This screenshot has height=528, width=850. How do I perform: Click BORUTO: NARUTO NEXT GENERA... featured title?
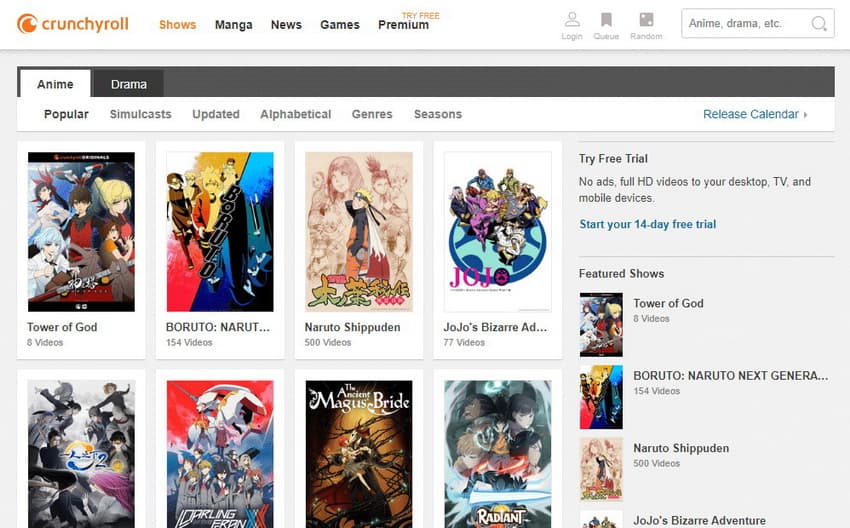click(x=730, y=376)
